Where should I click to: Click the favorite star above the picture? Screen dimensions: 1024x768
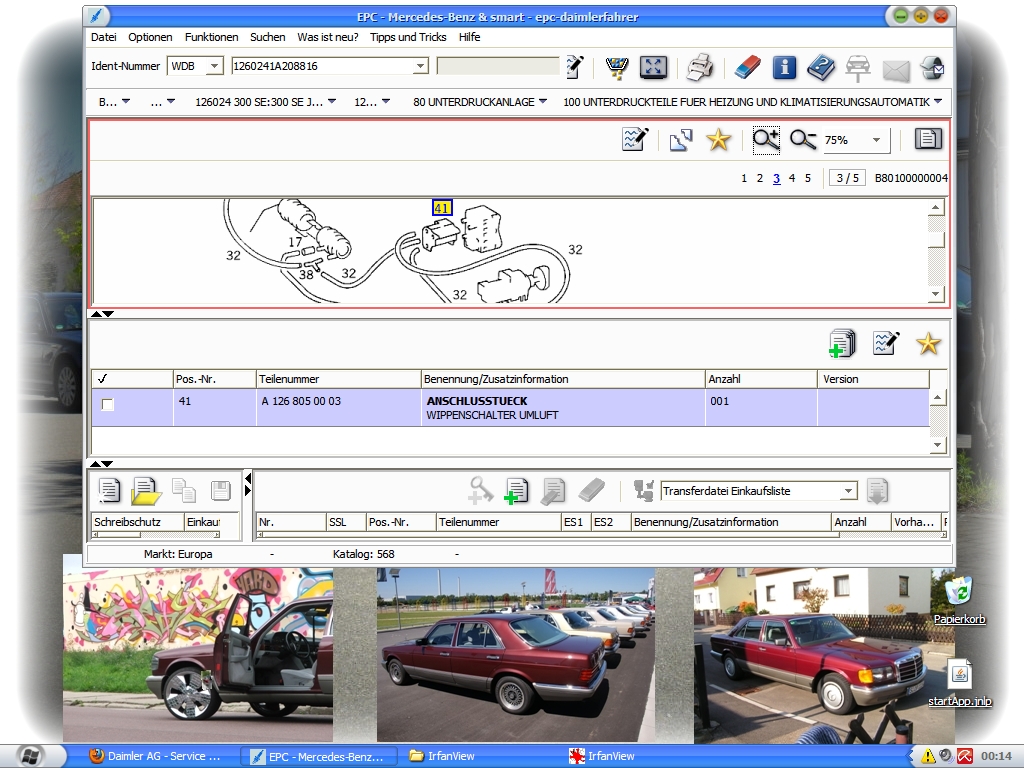pos(718,140)
